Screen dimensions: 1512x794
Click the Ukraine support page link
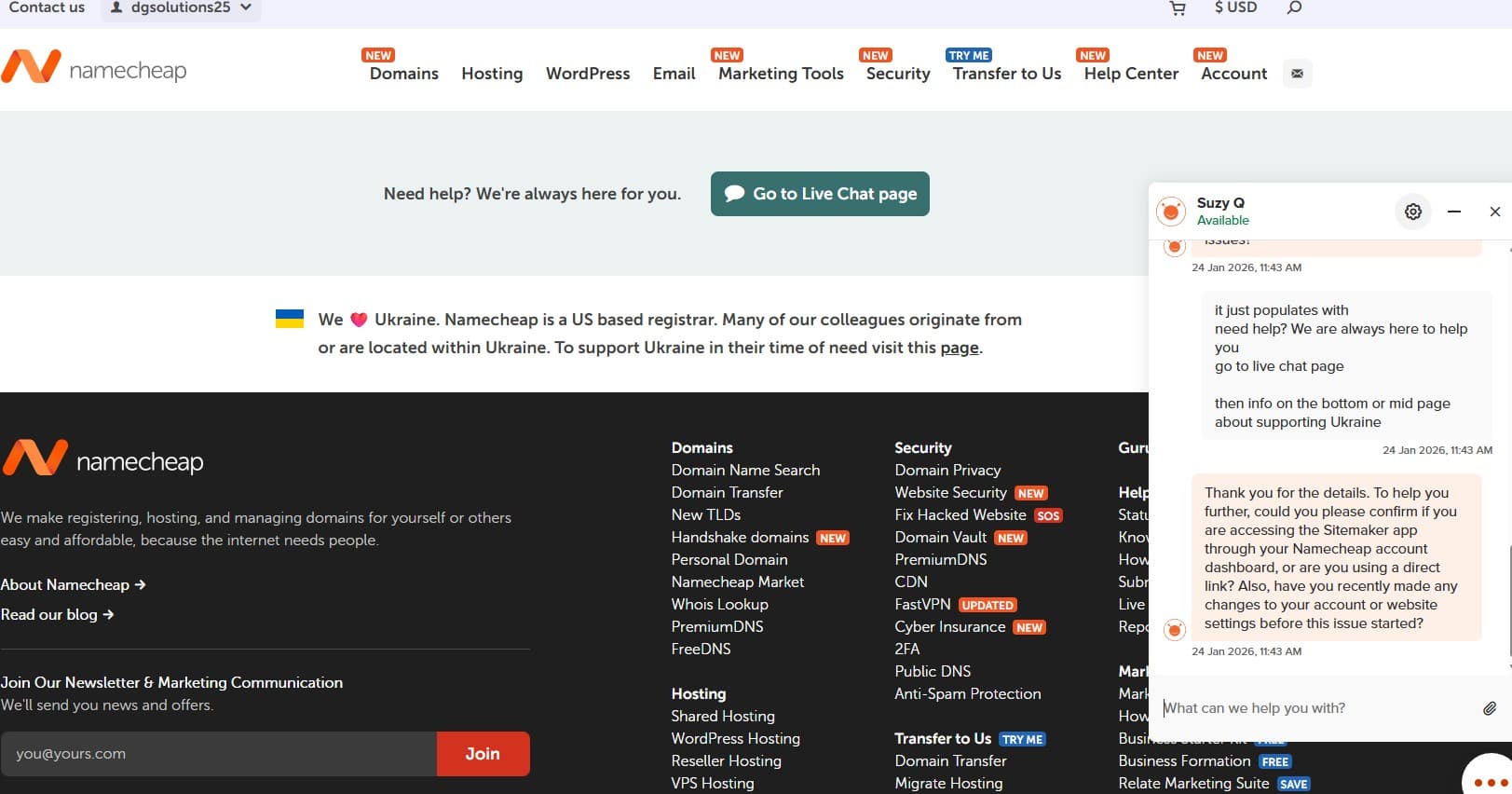click(959, 348)
